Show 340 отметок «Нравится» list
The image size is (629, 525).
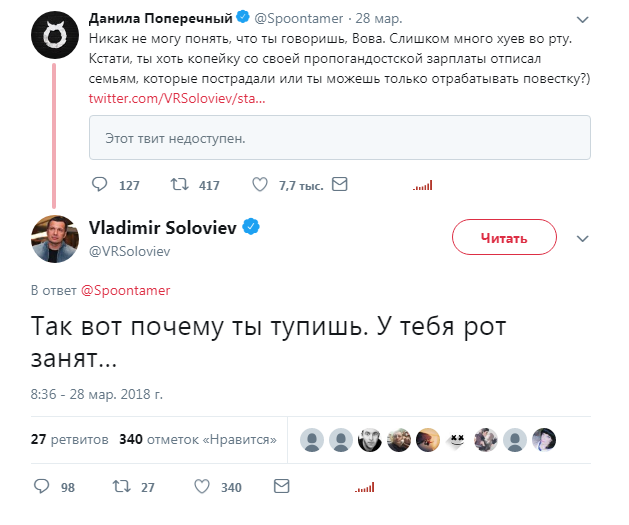coord(197,439)
